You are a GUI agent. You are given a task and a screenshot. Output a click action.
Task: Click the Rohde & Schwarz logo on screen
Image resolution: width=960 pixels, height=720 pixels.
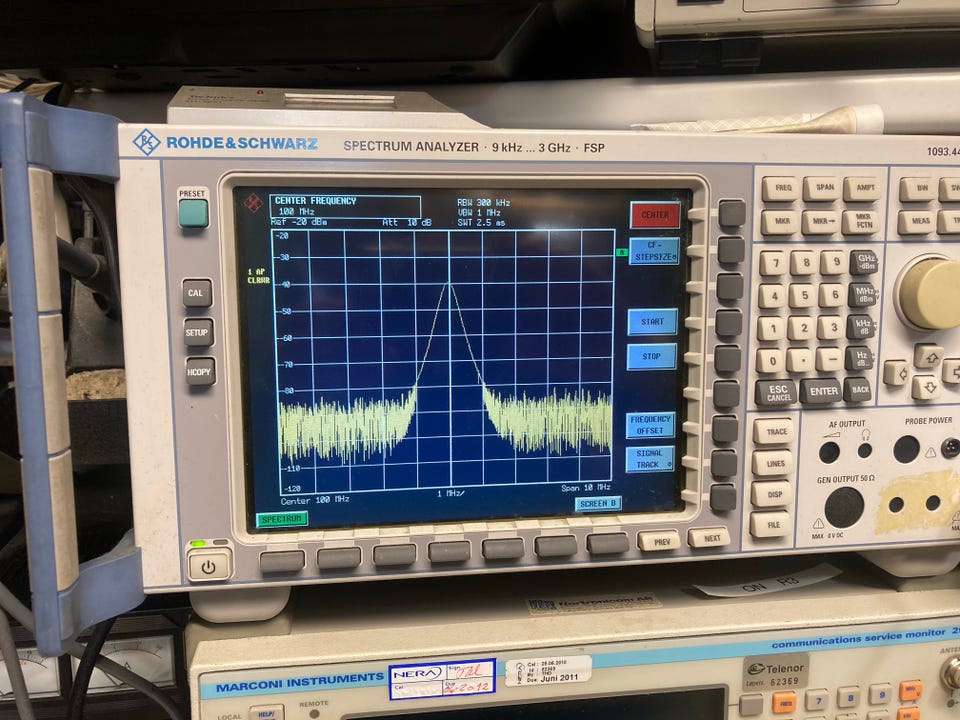click(x=253, y=203)
